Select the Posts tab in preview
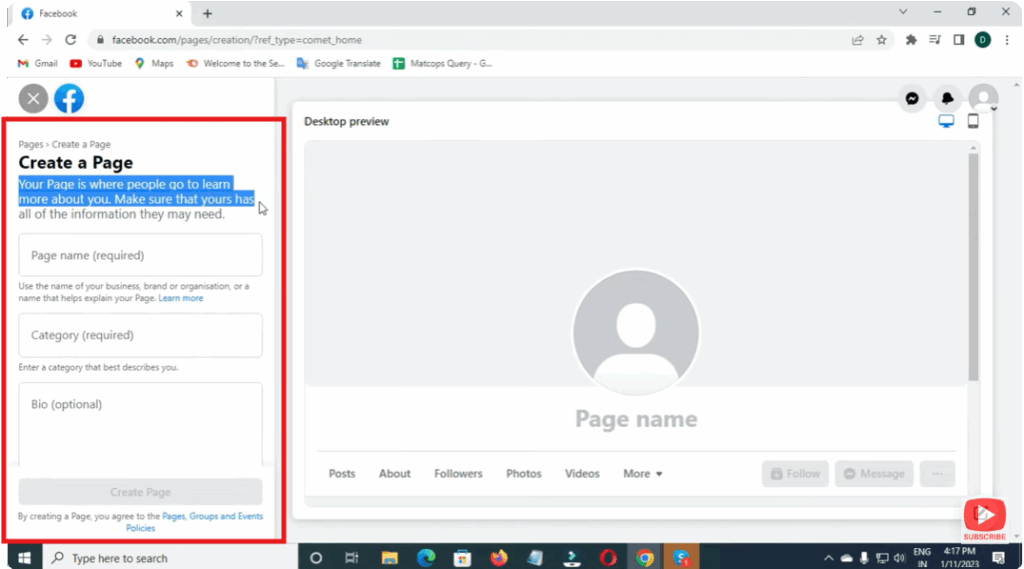The width and height of the screenshot is (1024, 569). point(342,474)
